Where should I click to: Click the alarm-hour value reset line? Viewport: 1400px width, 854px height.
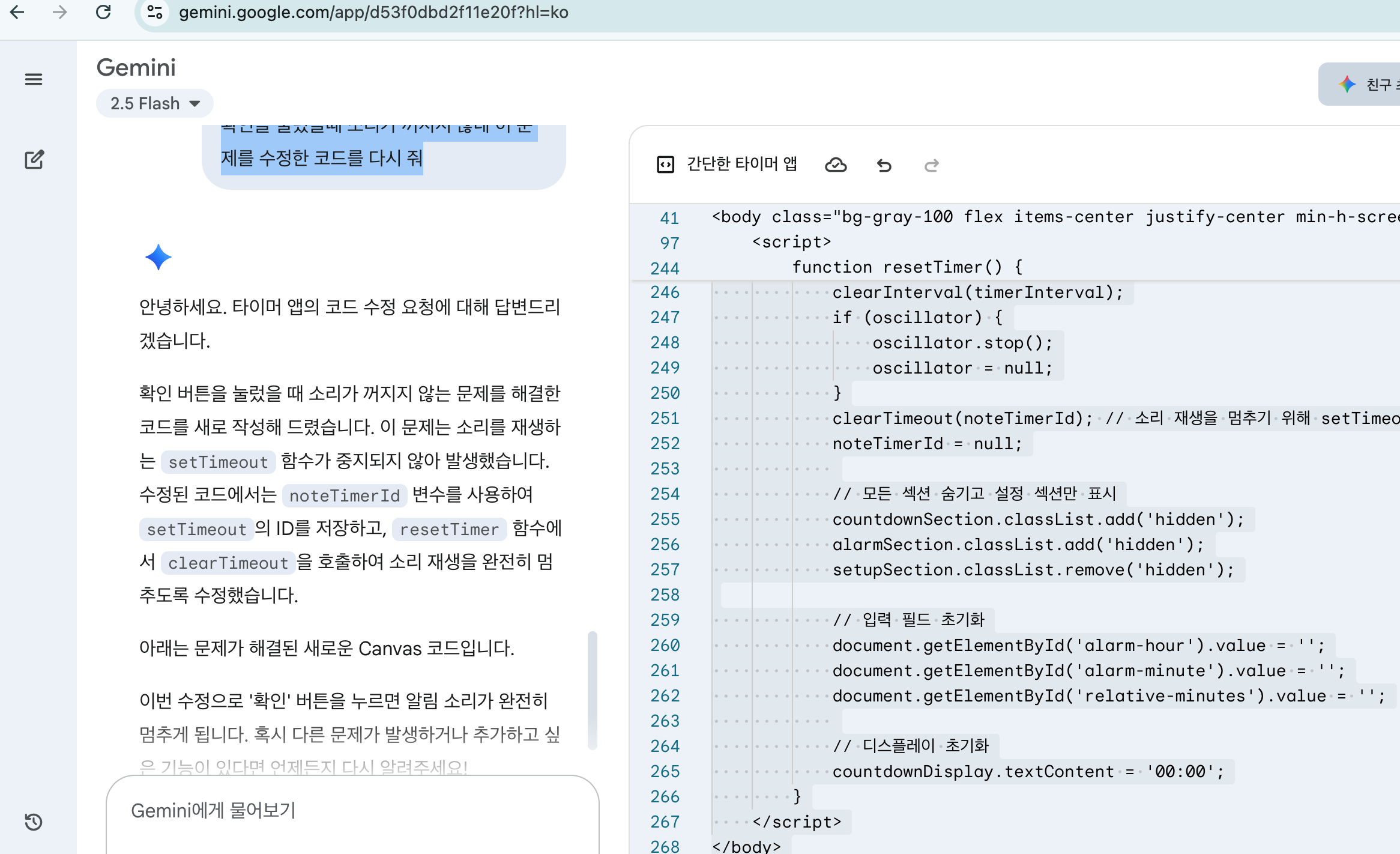pyautogui.click(x=1079, y=646)
